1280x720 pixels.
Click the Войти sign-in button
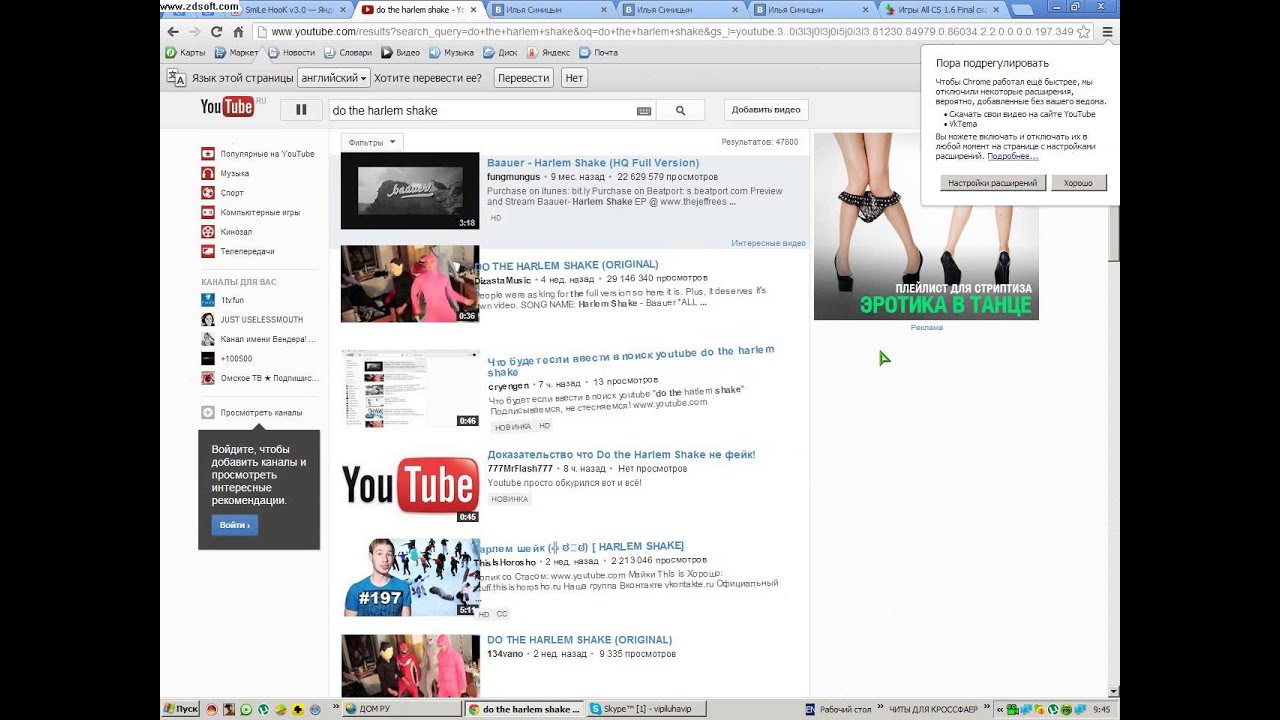click(235, 524)
